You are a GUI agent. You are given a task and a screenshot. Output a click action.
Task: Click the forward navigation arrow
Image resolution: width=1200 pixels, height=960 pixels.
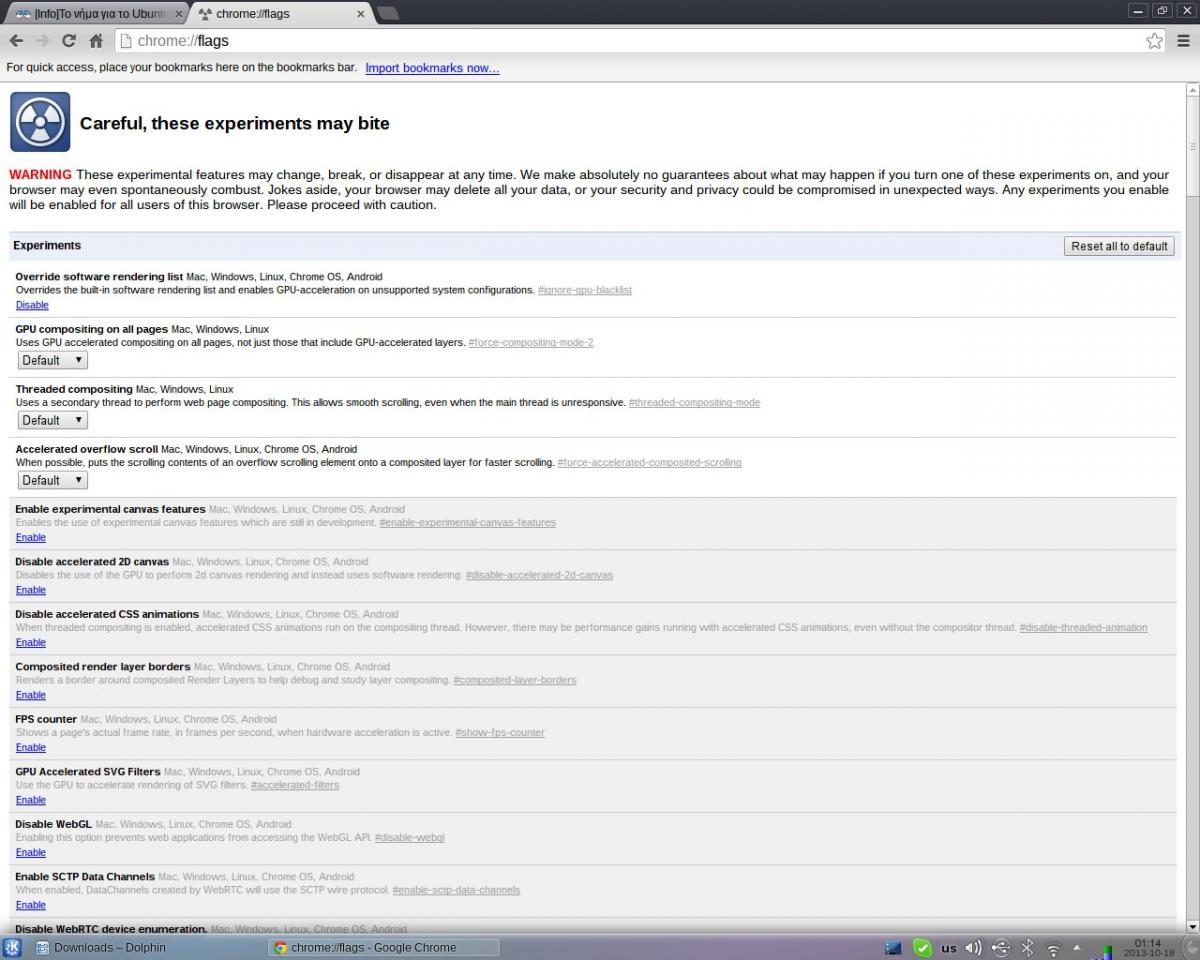click(x=42, y=41)
